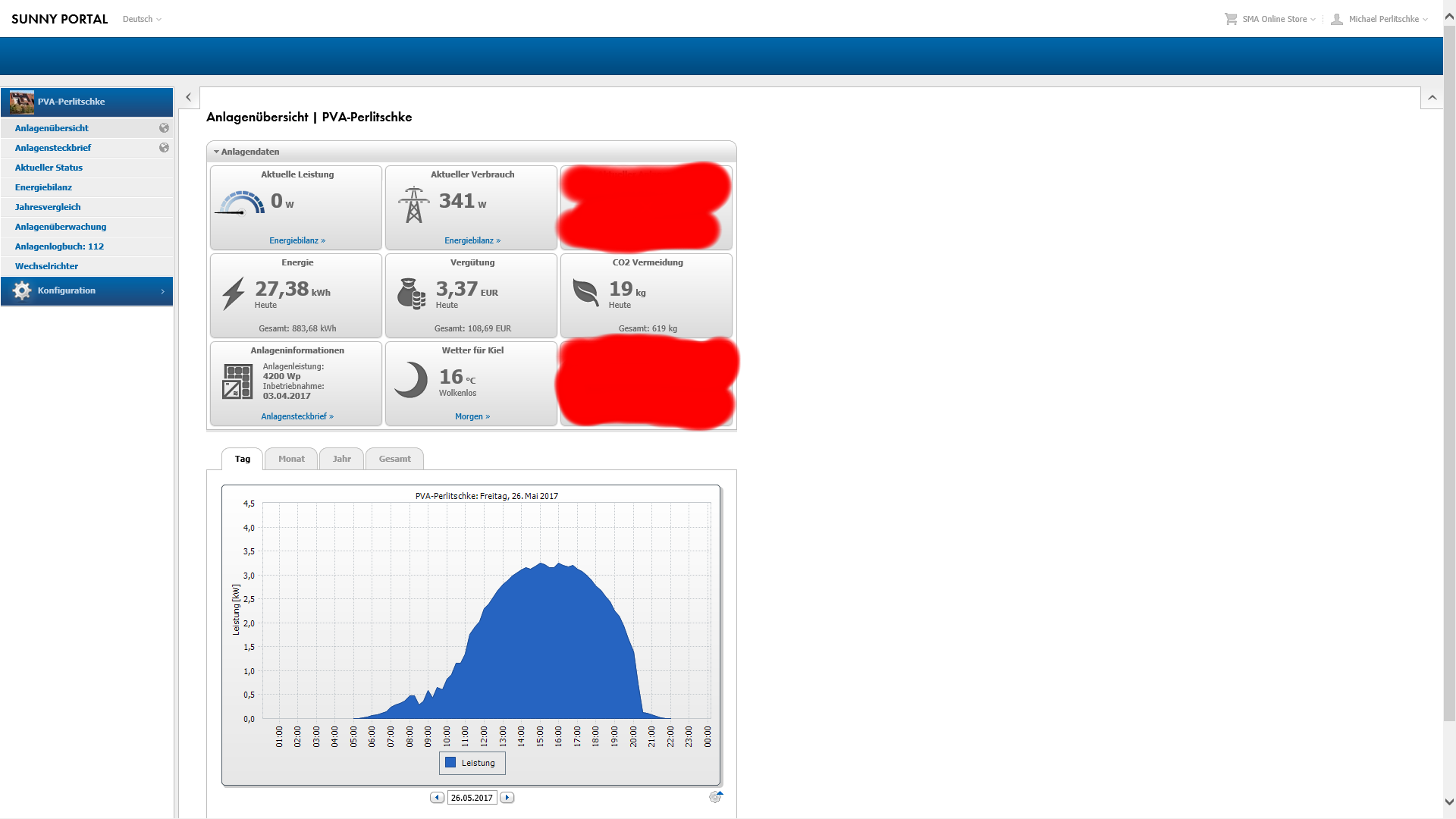This screenshot has height=819, width=1456.
Task: Click globe icon next to Anlagenübersicht
Action: tap(164, 128)
